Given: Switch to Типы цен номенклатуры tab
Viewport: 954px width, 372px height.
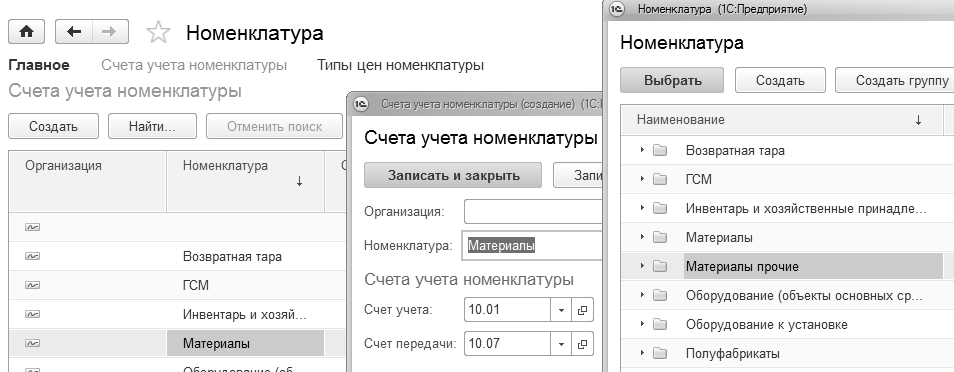Looking at the screenshot, I should (400, 65).
